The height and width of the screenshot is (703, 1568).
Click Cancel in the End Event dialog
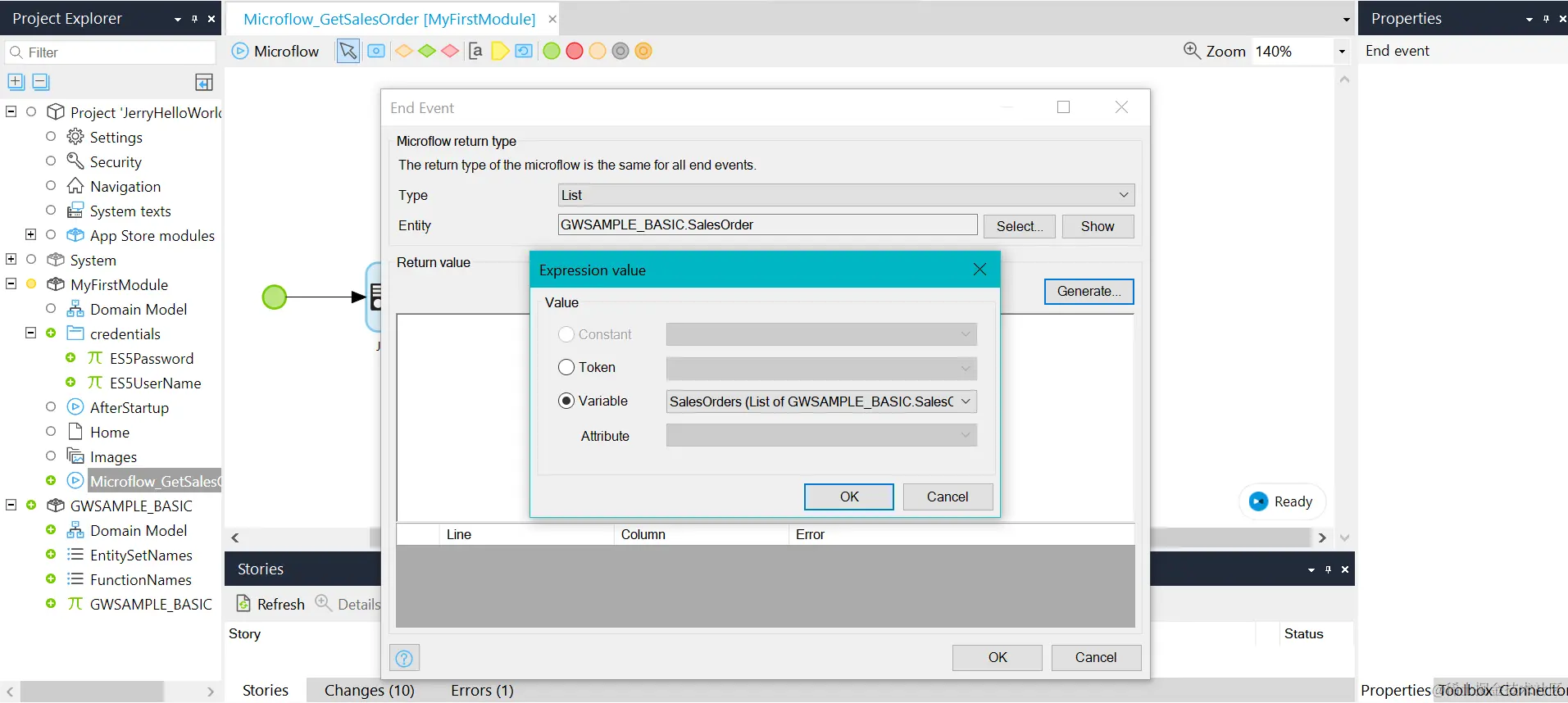tap(1096, 657)
